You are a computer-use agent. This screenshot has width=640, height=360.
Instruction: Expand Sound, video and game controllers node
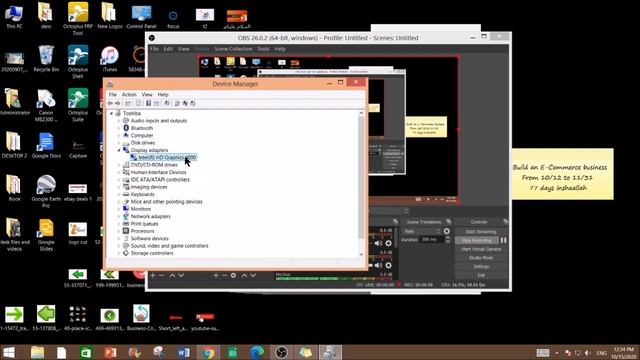(119, 246)
